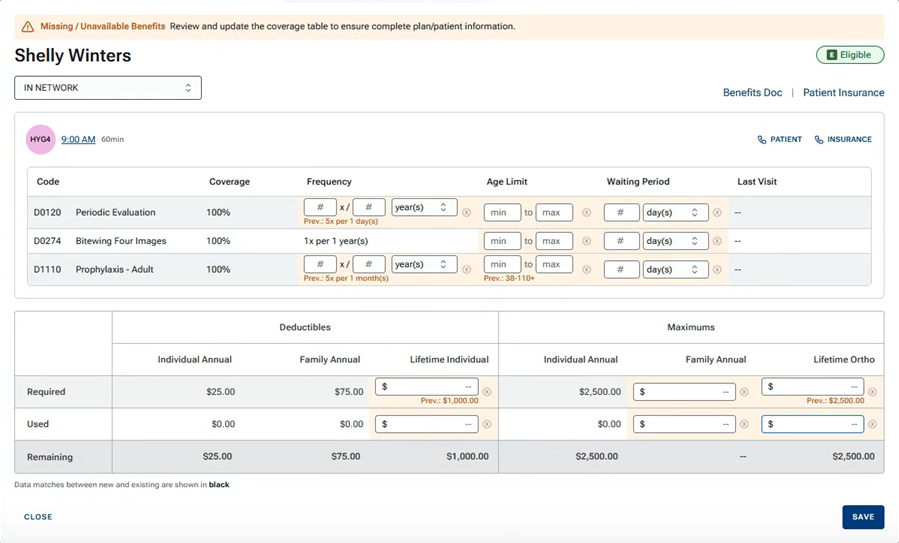Image resolution: width=899 pixels, height=543 pixels.
Task: Open the Patient Insurance link
Action: coord(843,93)
